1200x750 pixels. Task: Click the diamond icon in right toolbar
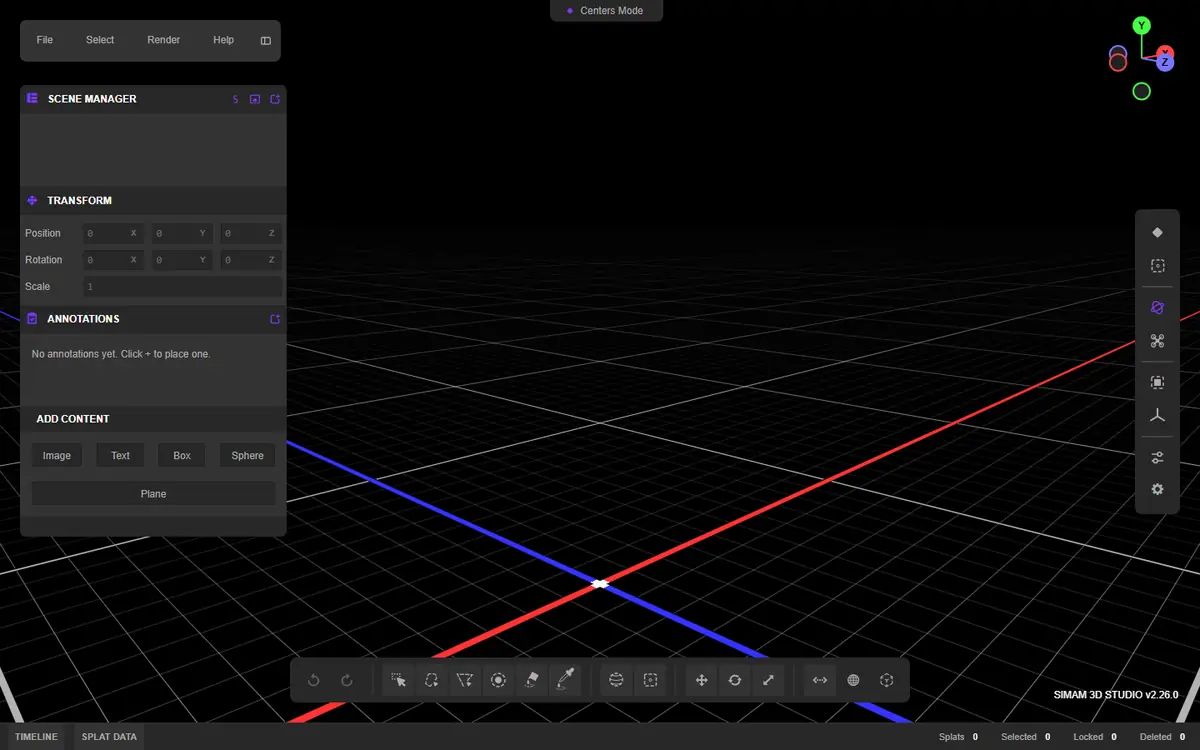[1157, 232]
